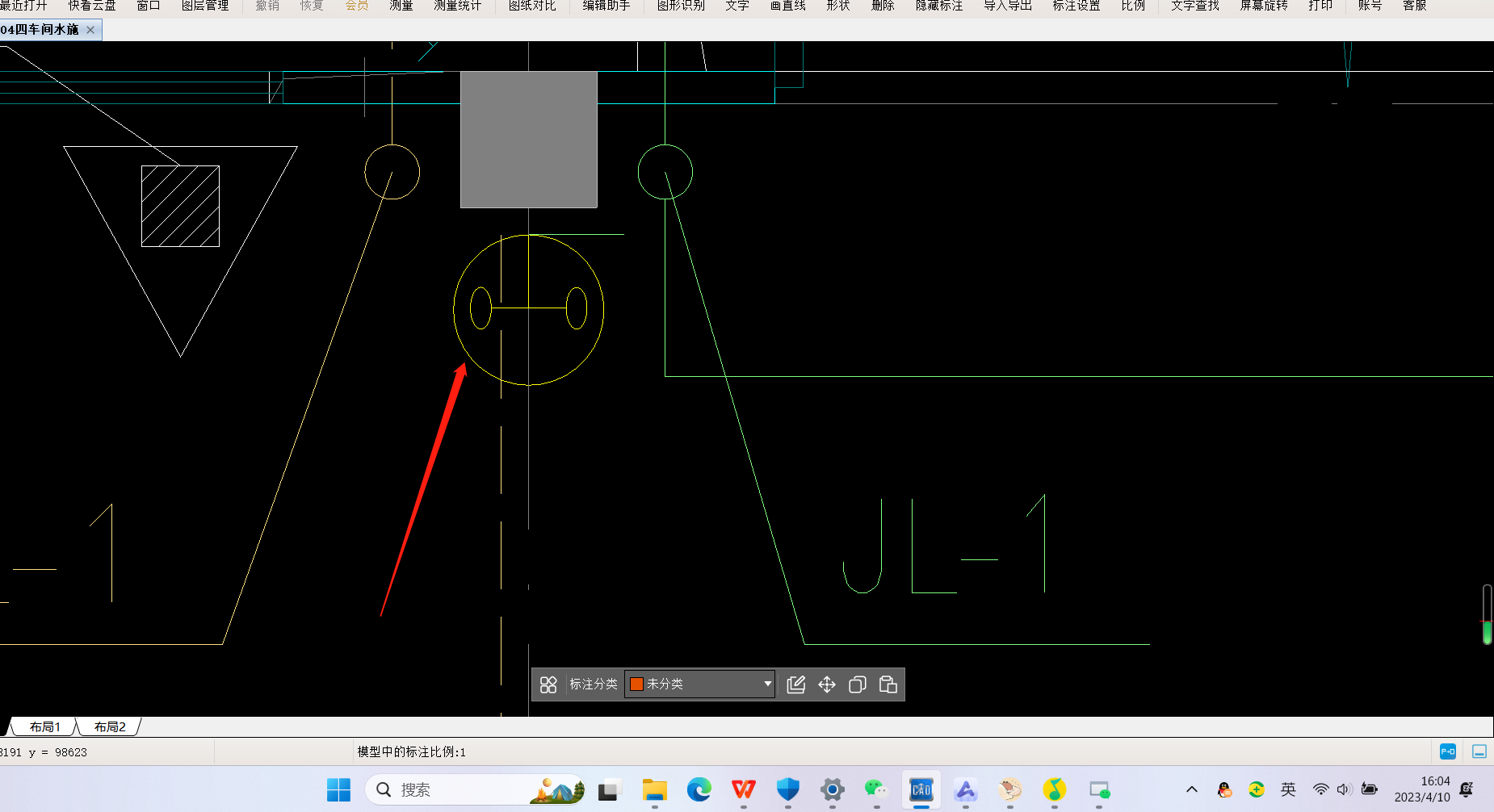Click the volume speaker tray icon
Image resolution: width=1494 pixels, height=812 pixels.
pyautogui.click(x=1344, y=789)
